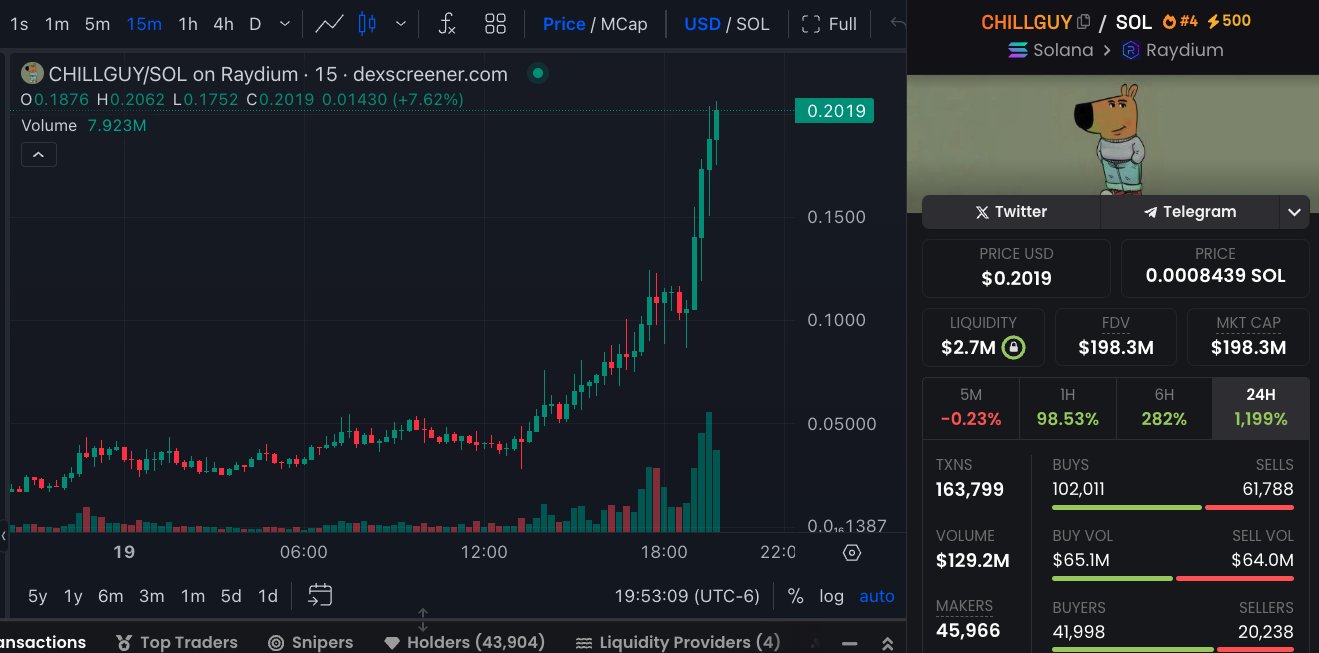Select the 15m chart interval
Image resolution: width=1319 pixels, height=653 pixels.
[144, 24]
